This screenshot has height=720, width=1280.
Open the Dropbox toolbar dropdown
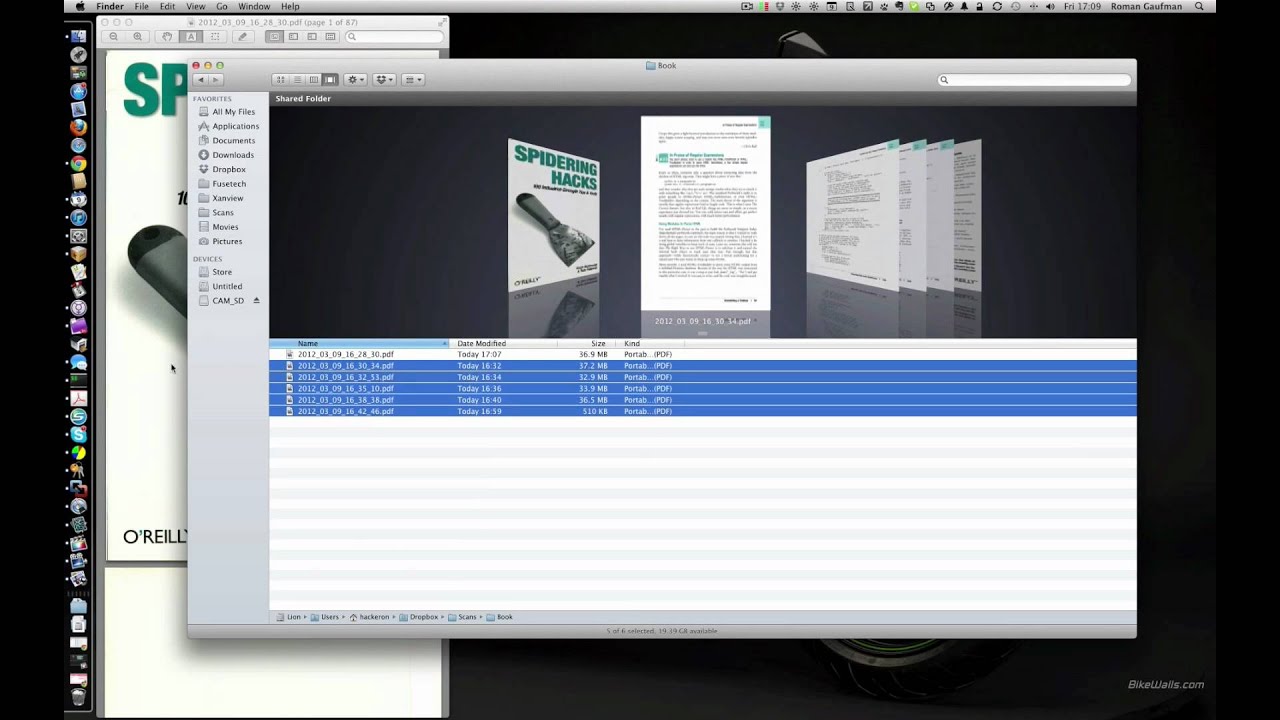[x=384, y=79]
